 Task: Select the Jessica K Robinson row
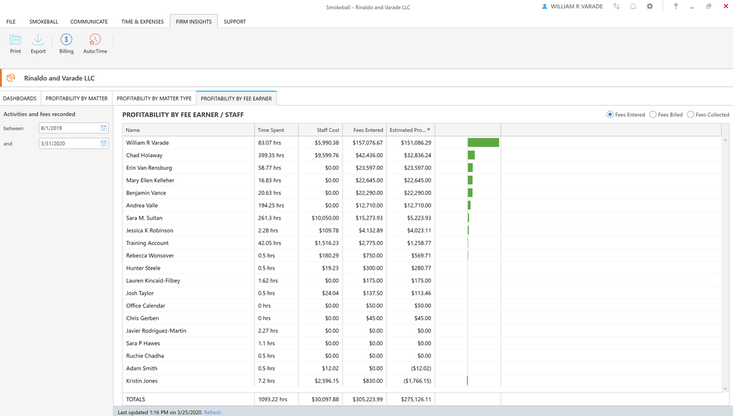[x=423, y=230]
